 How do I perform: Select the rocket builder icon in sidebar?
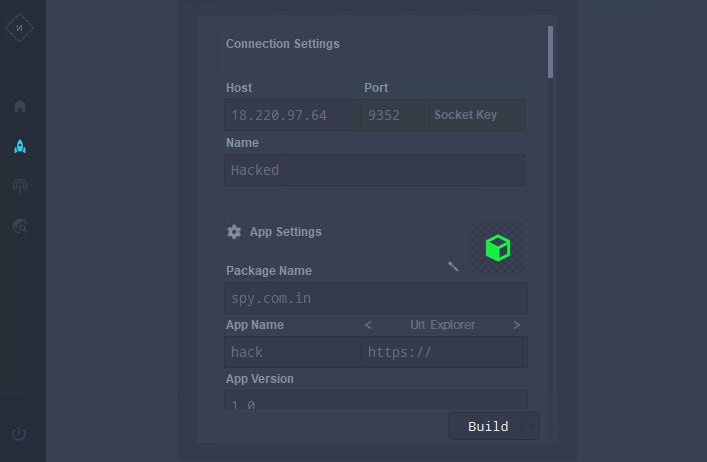pos(20,146)
